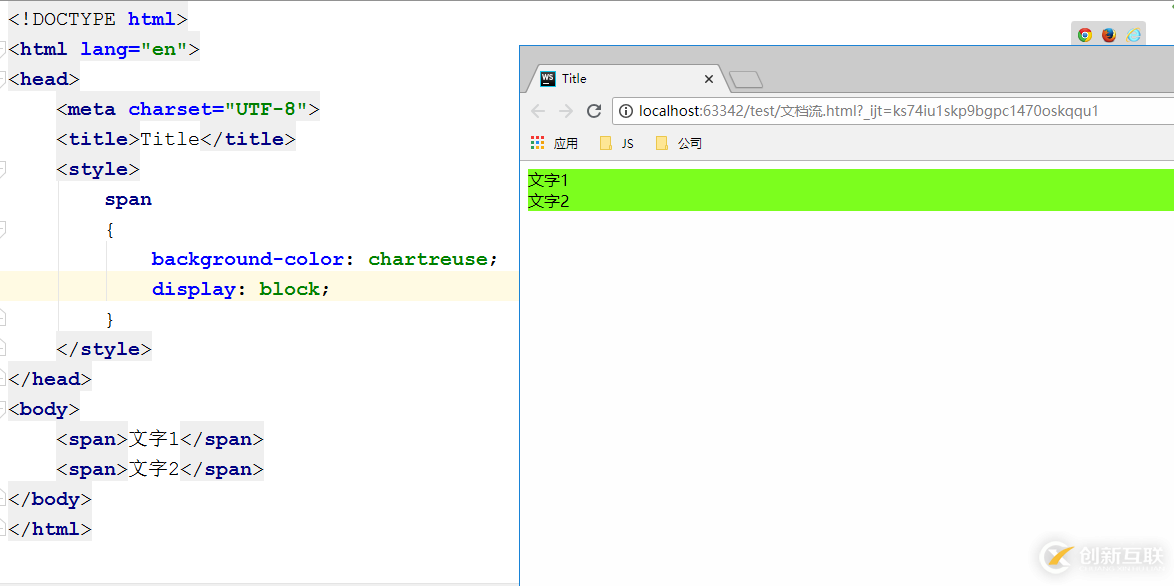This screenshot has height=586, width=1174.
Task: Click the background-color: chartreuse declaration
Action: [x=324, y=259]
